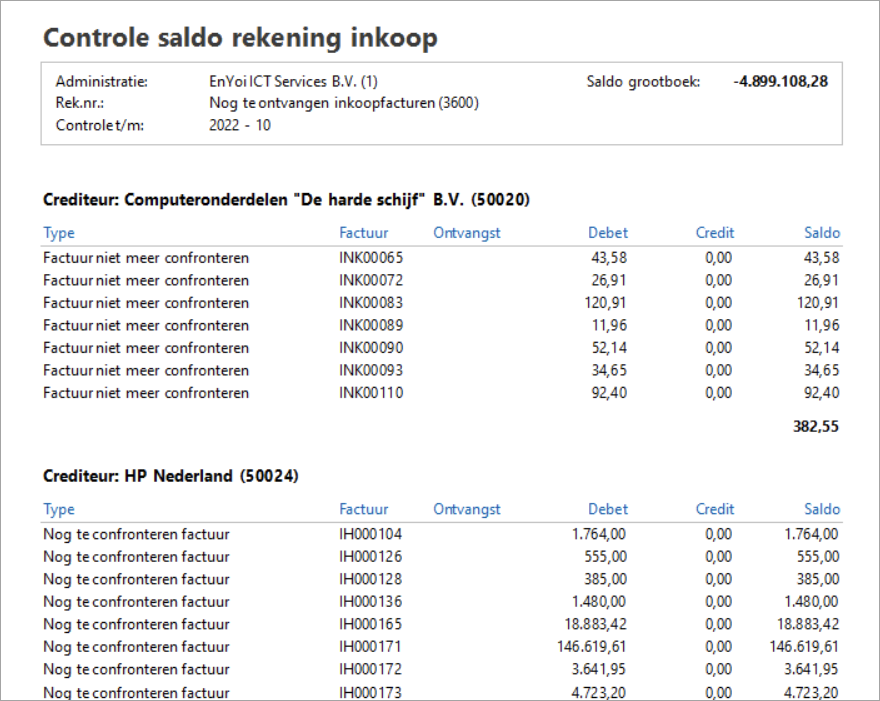The width and height of the screenshot is (880, 701).
Task: Click the Factuur column header in the first table
Action: point(363,233)
